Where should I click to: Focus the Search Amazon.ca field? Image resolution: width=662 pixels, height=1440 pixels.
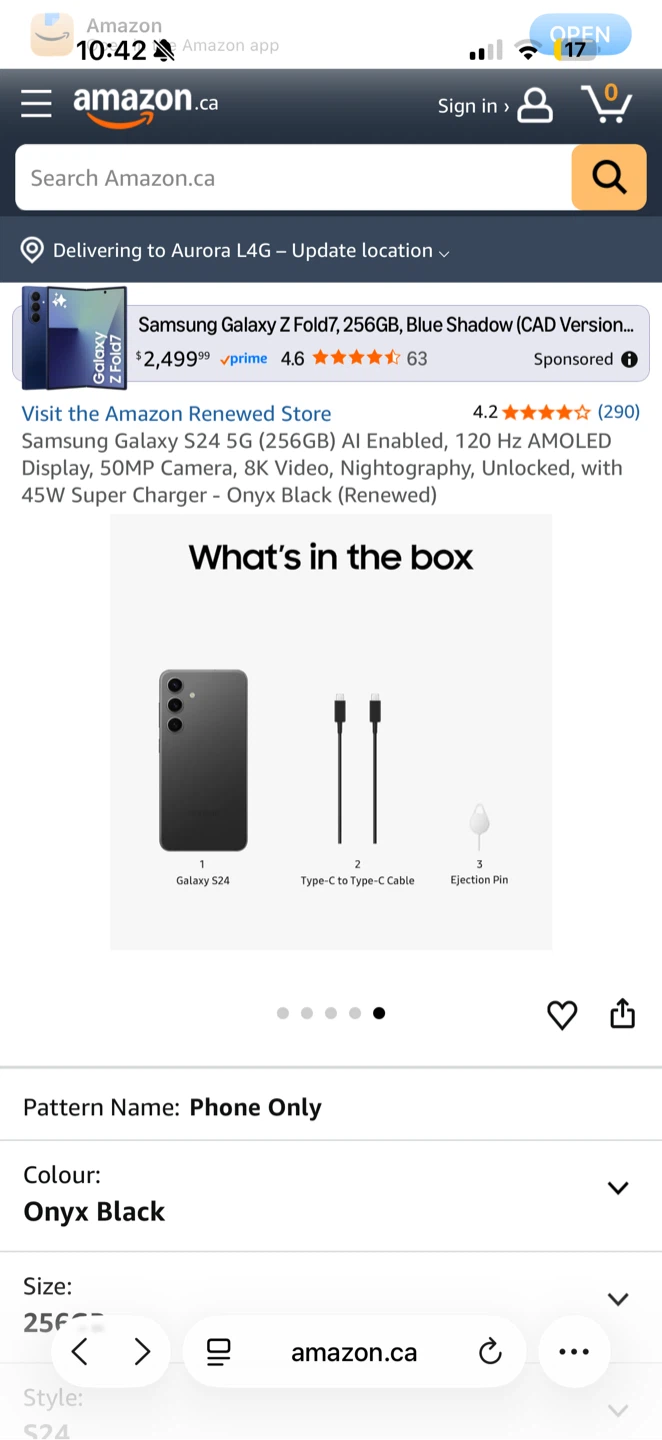(x=293, y=178)
